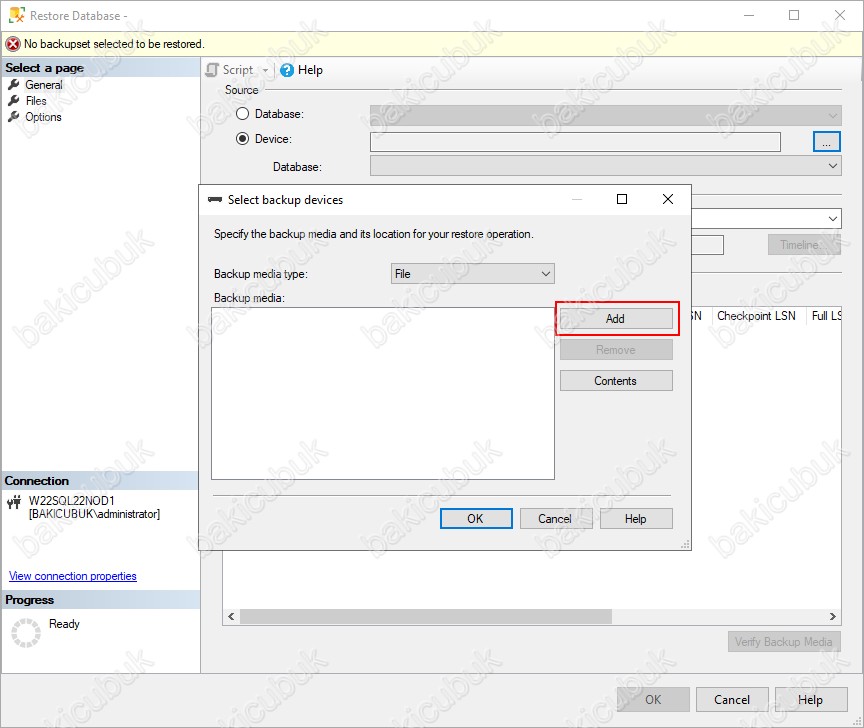Click the Verify Backup Media button
Viewport: 864px width, 728px height.
(784, 642)
